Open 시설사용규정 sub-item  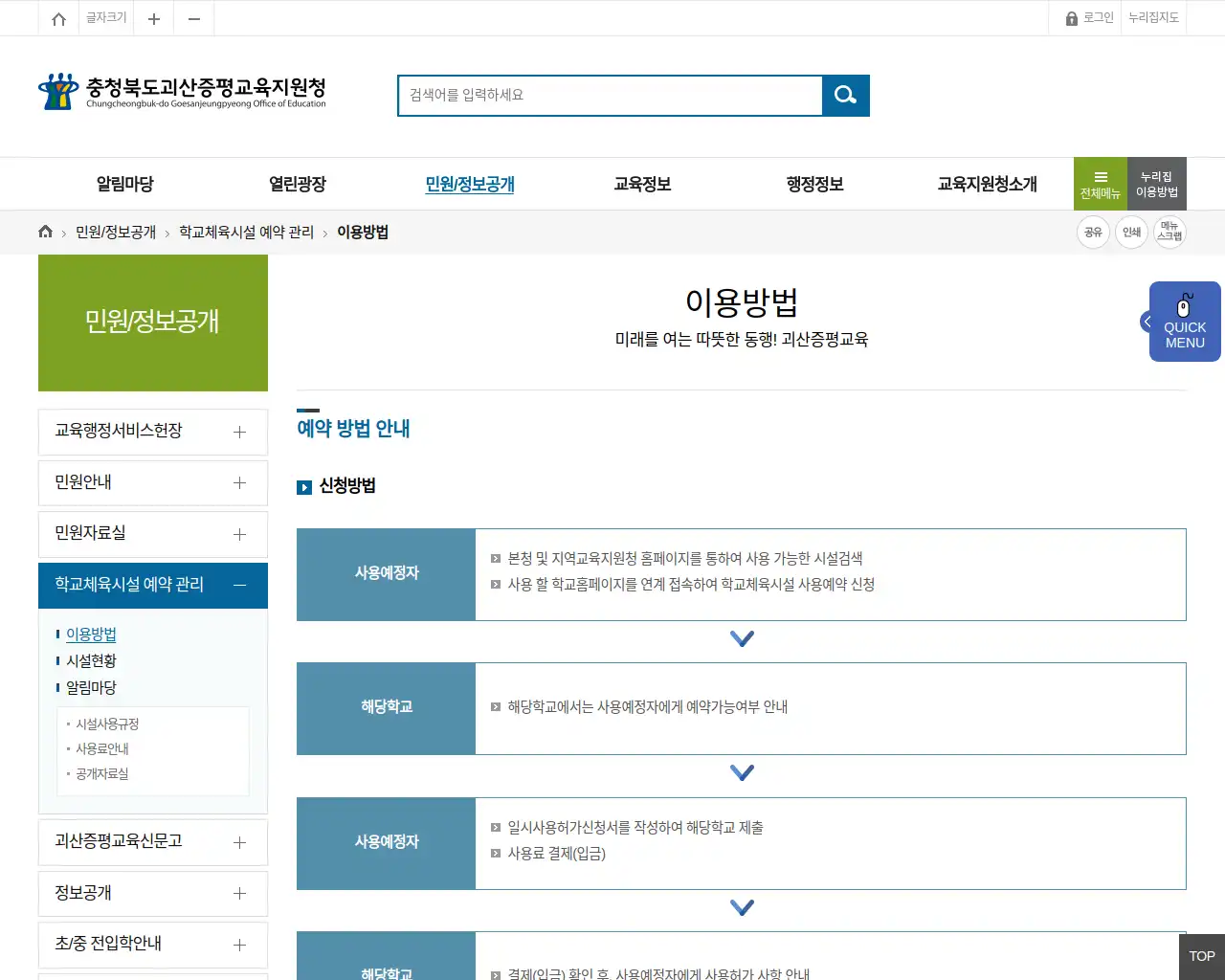tap(107, 724)
